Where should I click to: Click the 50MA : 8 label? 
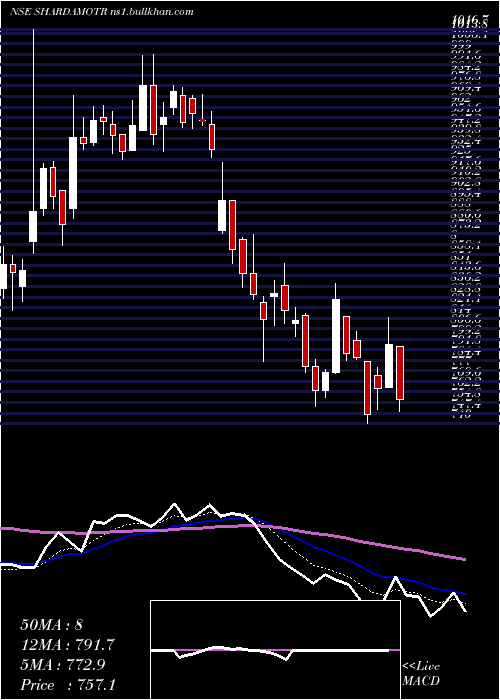tap(51, 624)
